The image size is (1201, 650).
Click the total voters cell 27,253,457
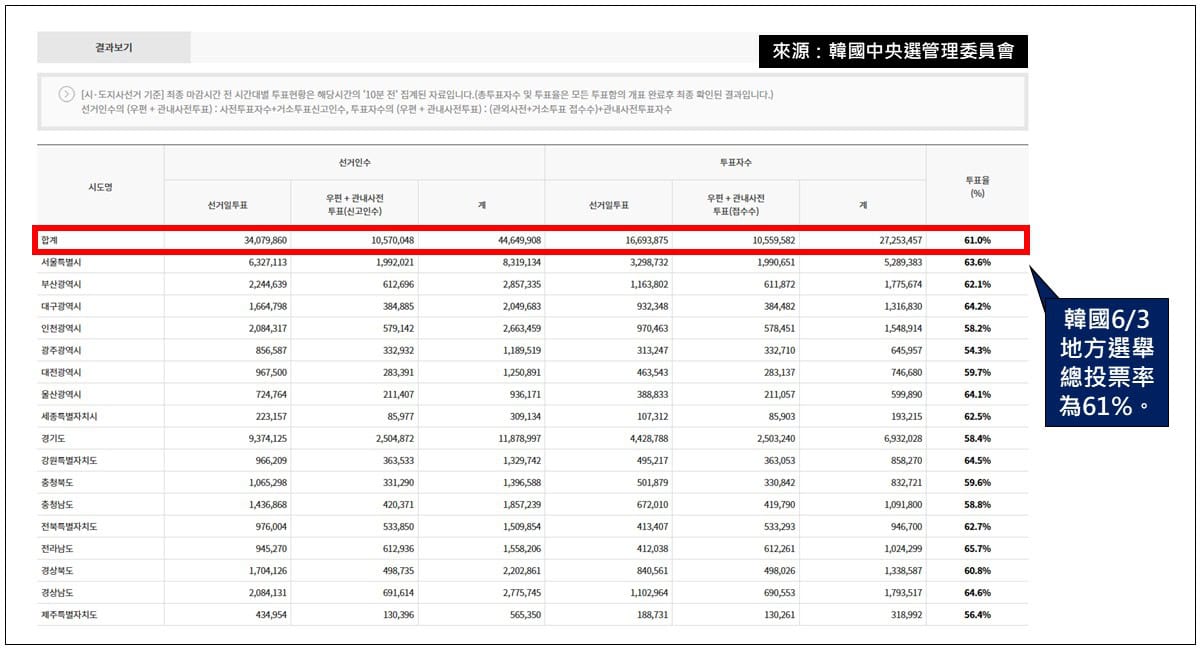pos(900,241)
